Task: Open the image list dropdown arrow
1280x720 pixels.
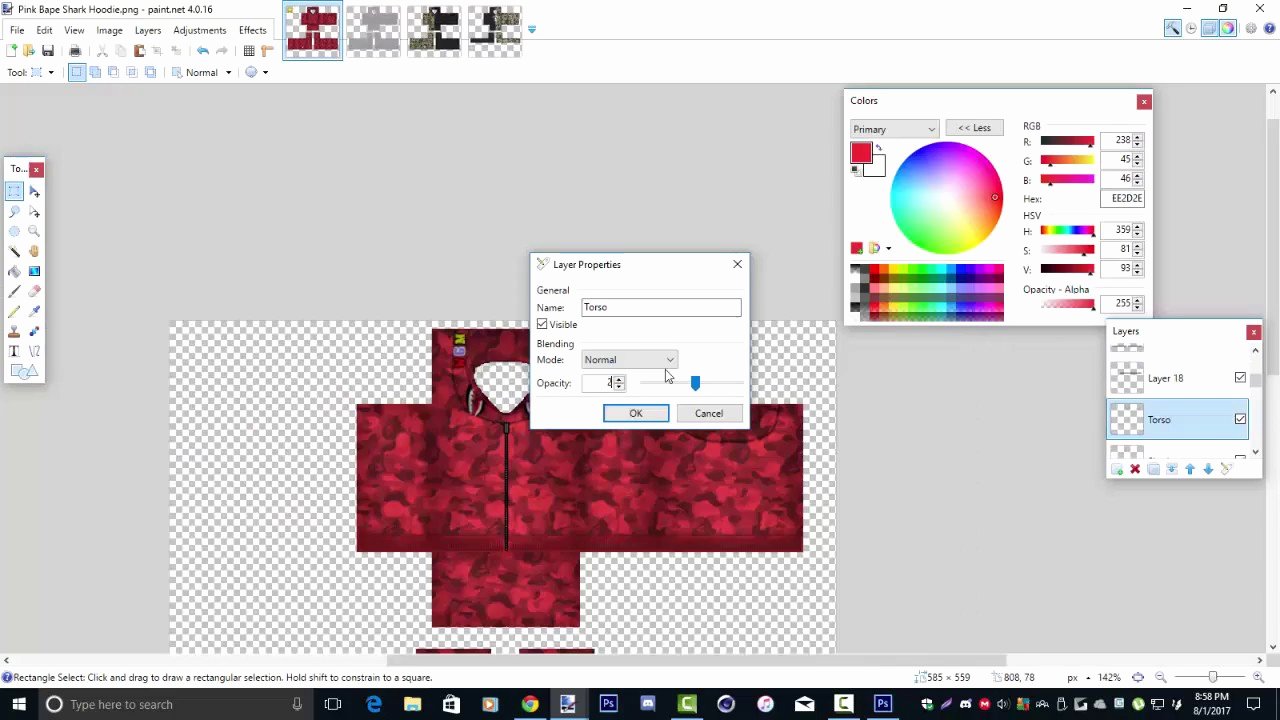Action: [531, 29]
